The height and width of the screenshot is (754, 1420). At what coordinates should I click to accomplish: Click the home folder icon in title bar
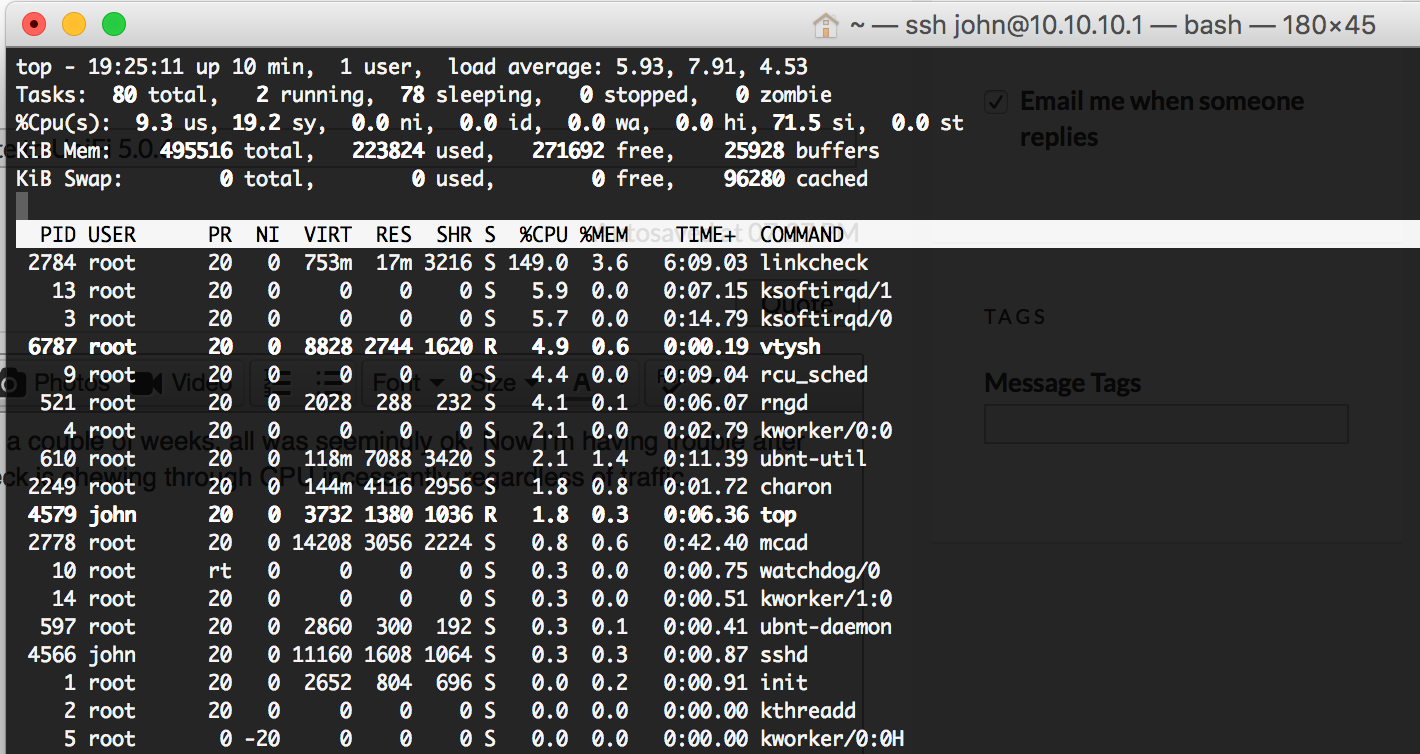point(825,24)
